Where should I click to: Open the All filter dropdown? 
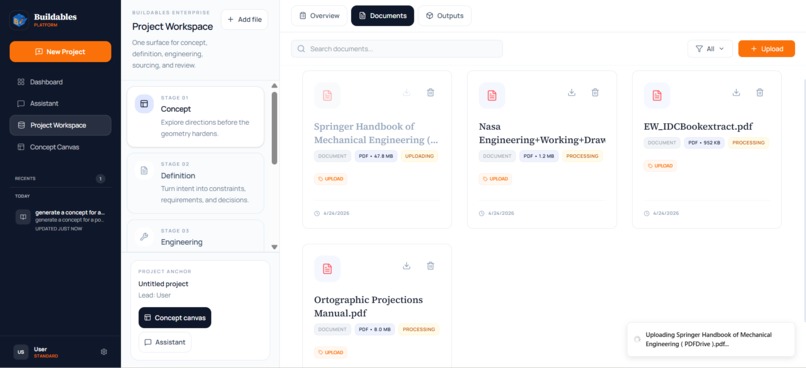[710, 49]
